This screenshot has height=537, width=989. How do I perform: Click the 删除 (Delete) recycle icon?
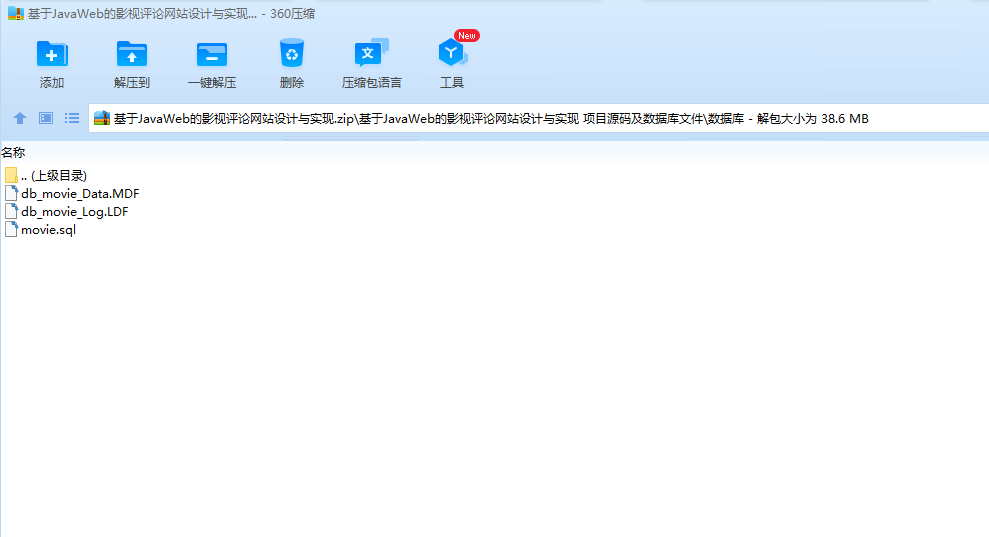click(x=291, y=54)
